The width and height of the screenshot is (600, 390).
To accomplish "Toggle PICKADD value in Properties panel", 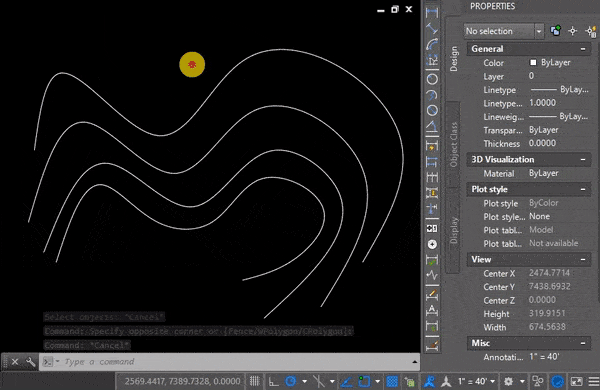I will pyautogui.click(x=556, y=31).
